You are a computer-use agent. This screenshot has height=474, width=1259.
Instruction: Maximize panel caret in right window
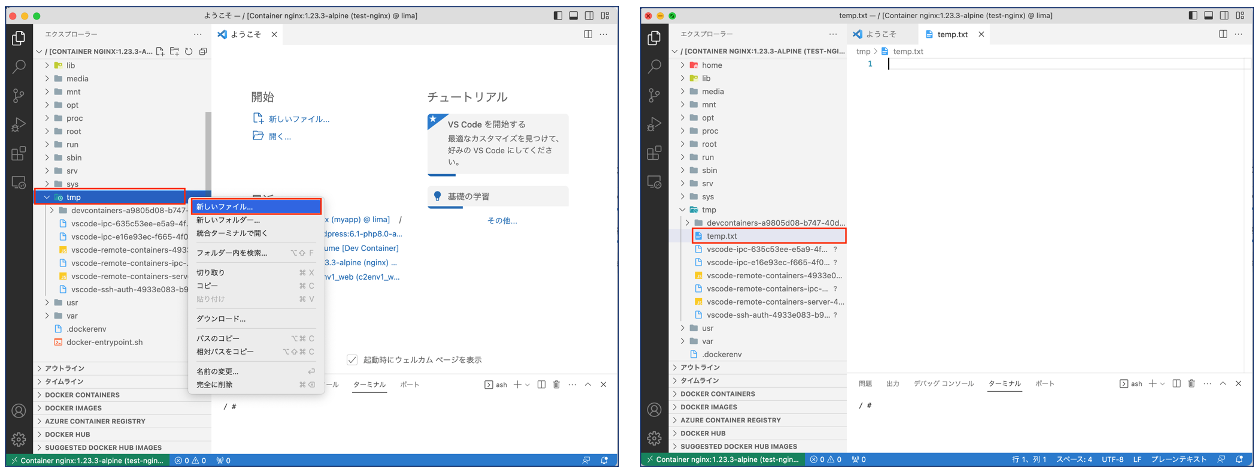click(1225, 383)
